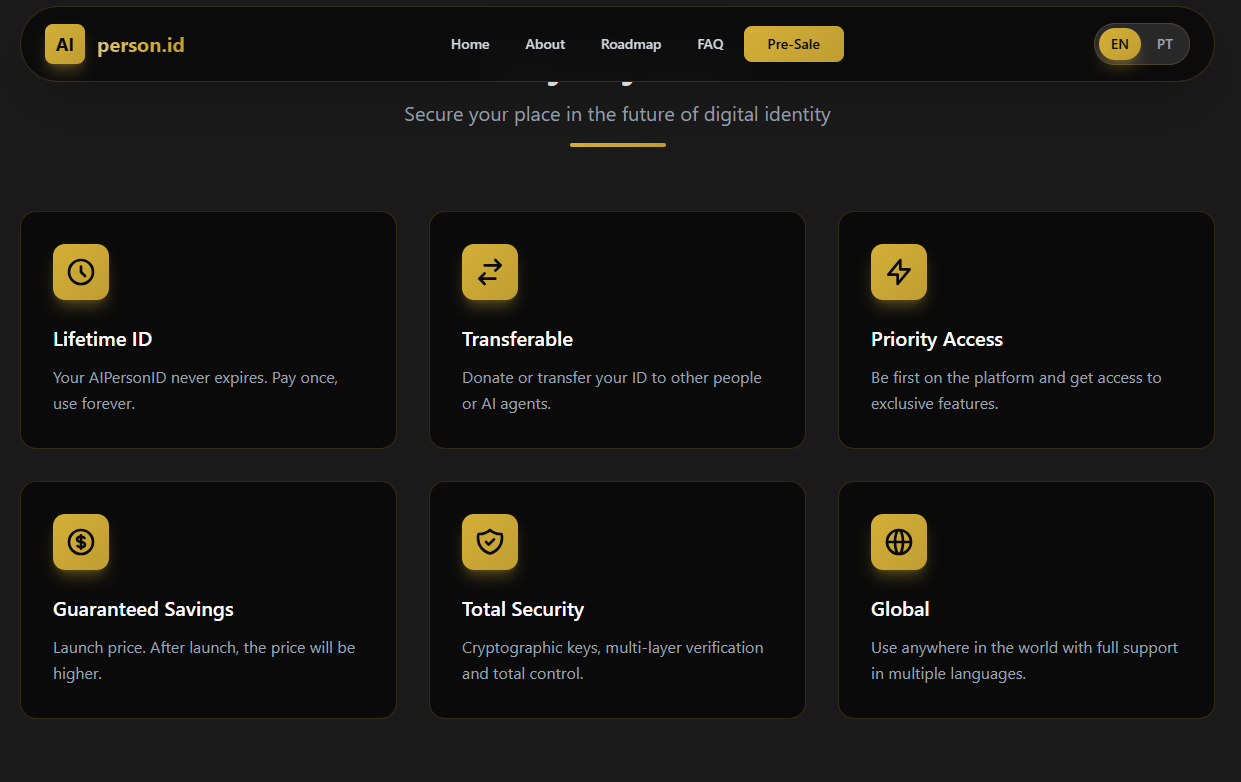The height and width of the screenshot is (782, 1241).
Task: Click the lightning bolt icon for Priority Access
Action: coord(898,271)
